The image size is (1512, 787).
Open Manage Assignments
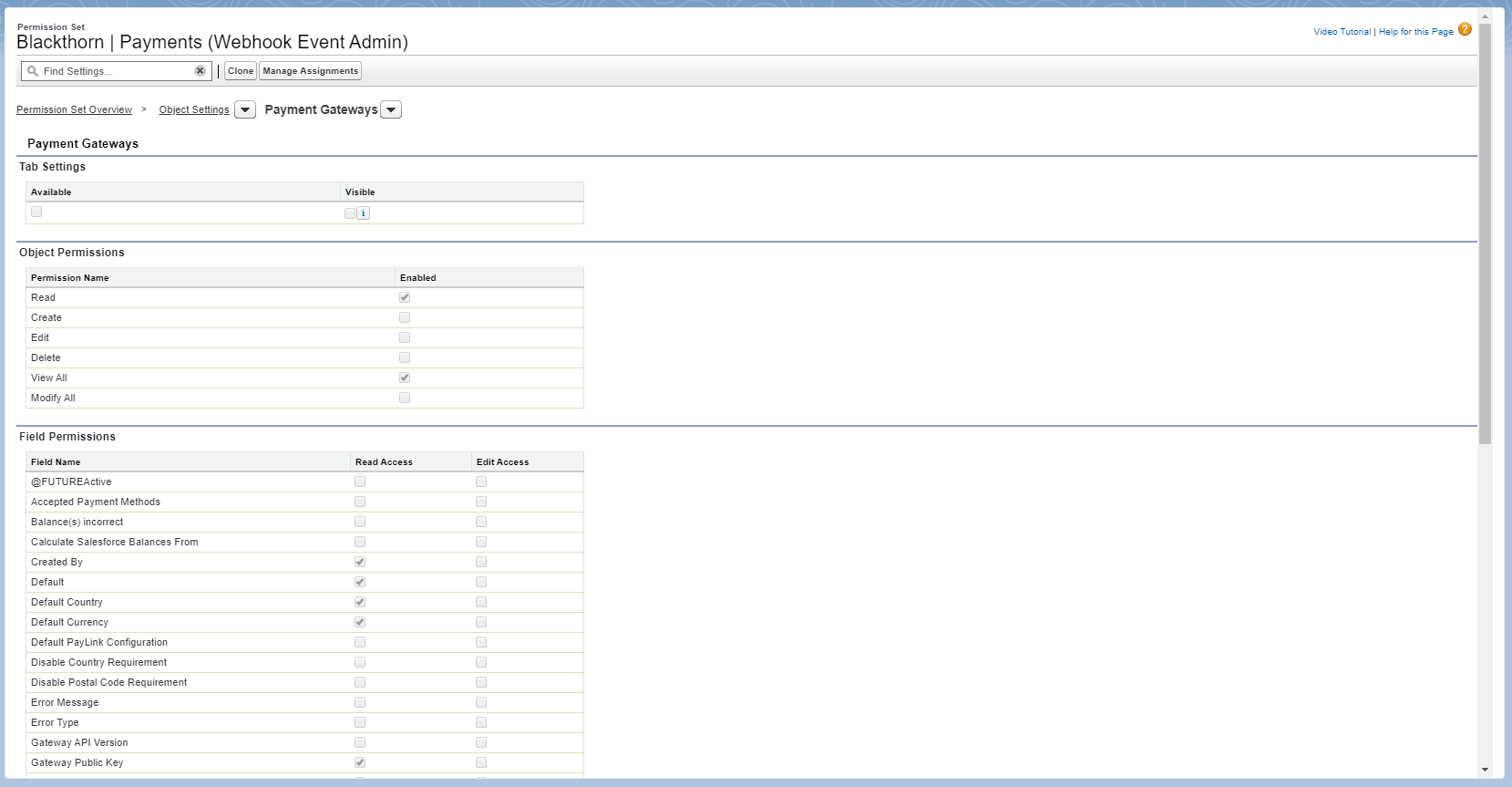pos(311,71)
